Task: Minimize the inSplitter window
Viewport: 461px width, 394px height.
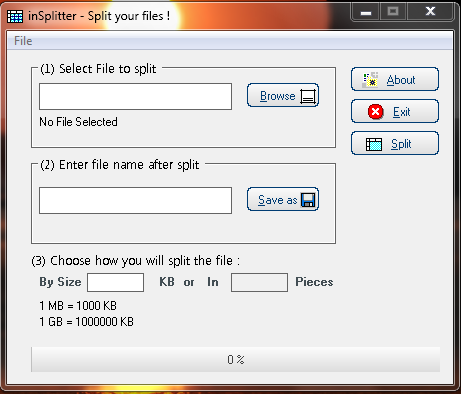Action: (x=366, y=12)
